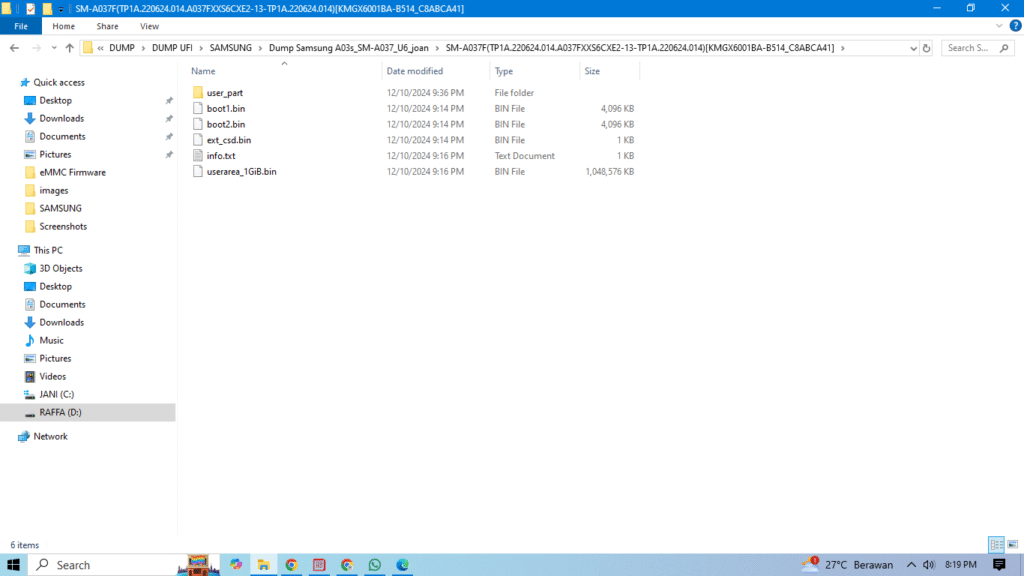Sort files by the Size column

(592, 71)
